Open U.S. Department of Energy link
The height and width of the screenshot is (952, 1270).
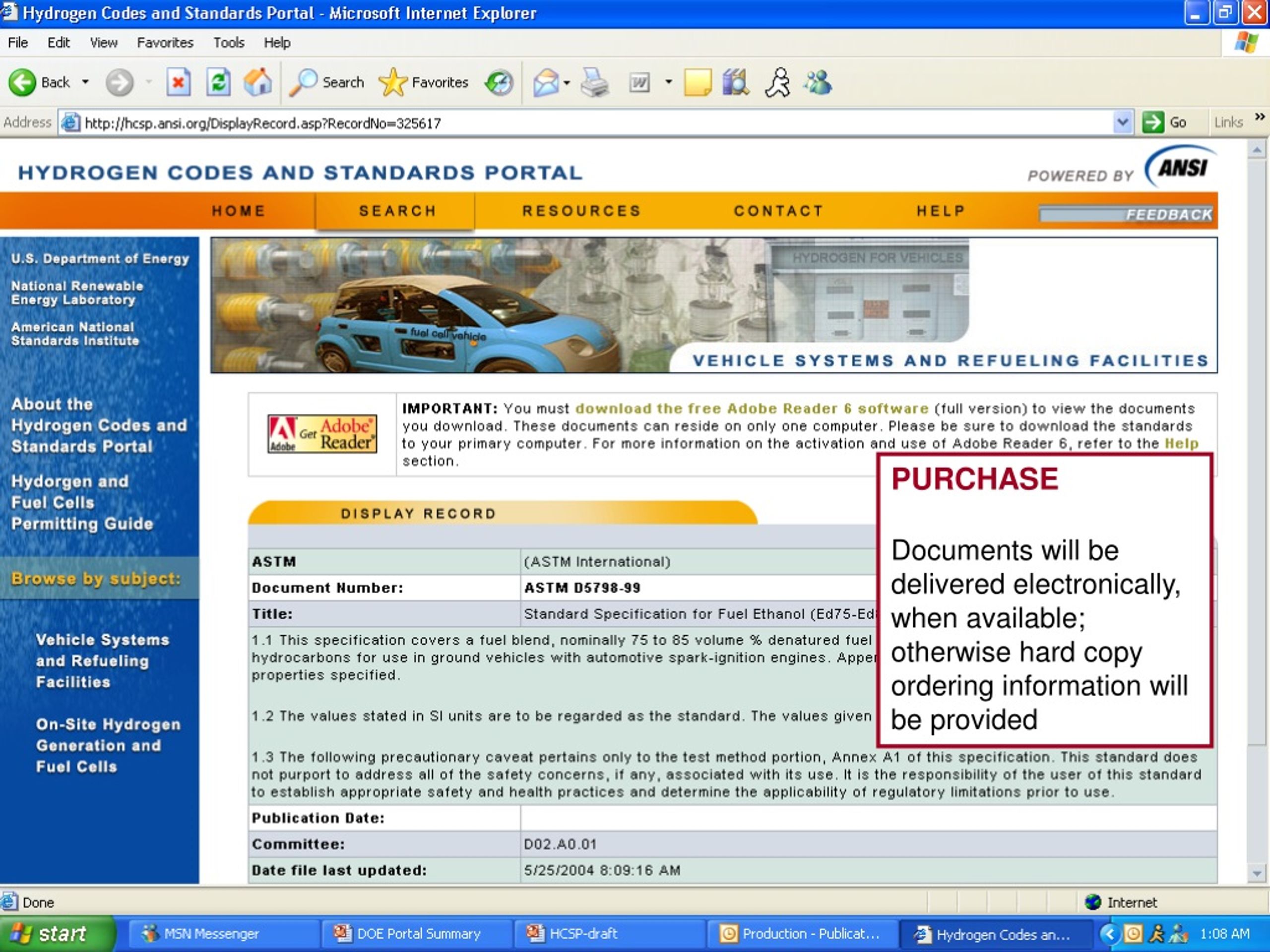click(x=100, y=259)
